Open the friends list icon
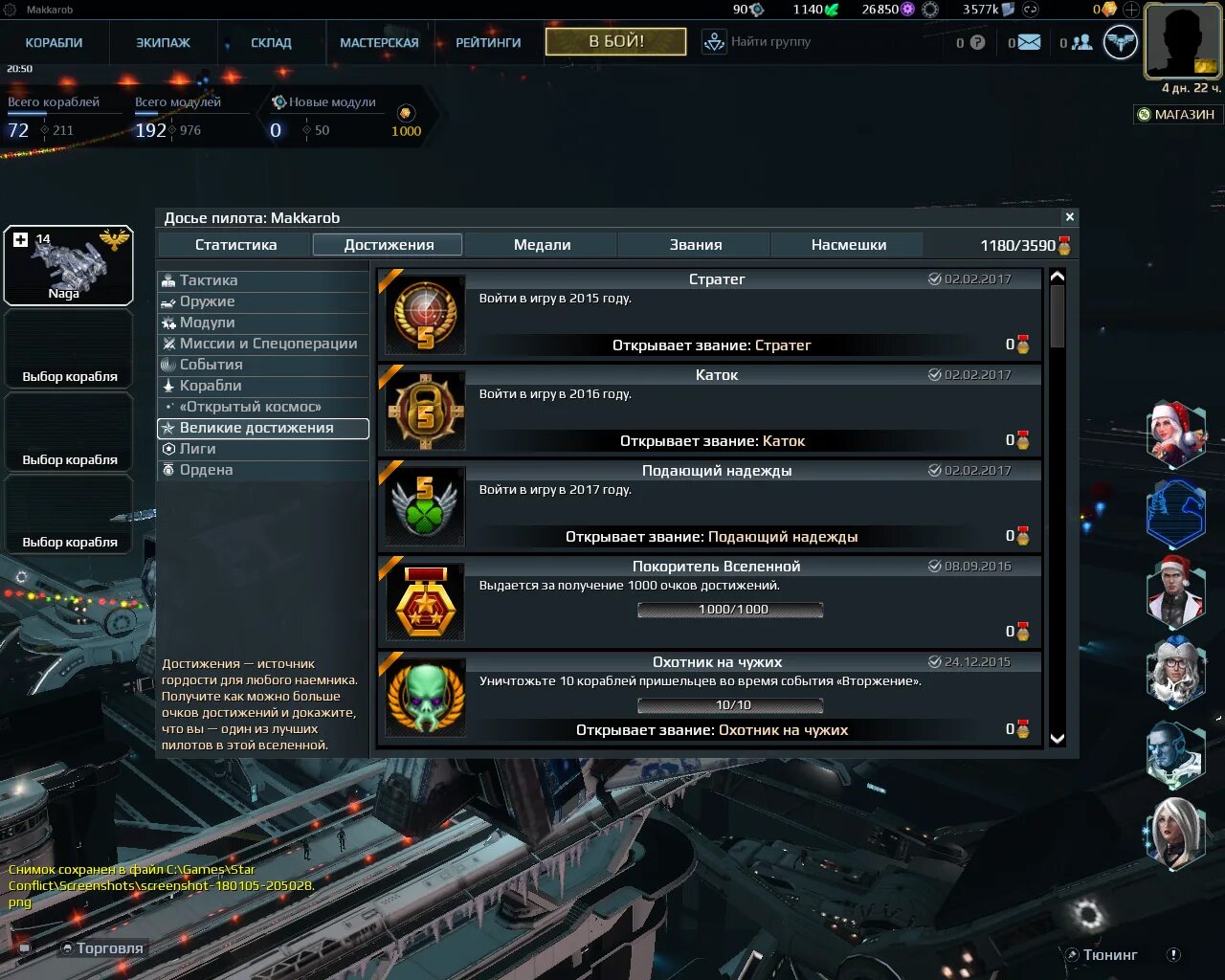Screen dimensions: 1225x980 tap(1081, 42)
